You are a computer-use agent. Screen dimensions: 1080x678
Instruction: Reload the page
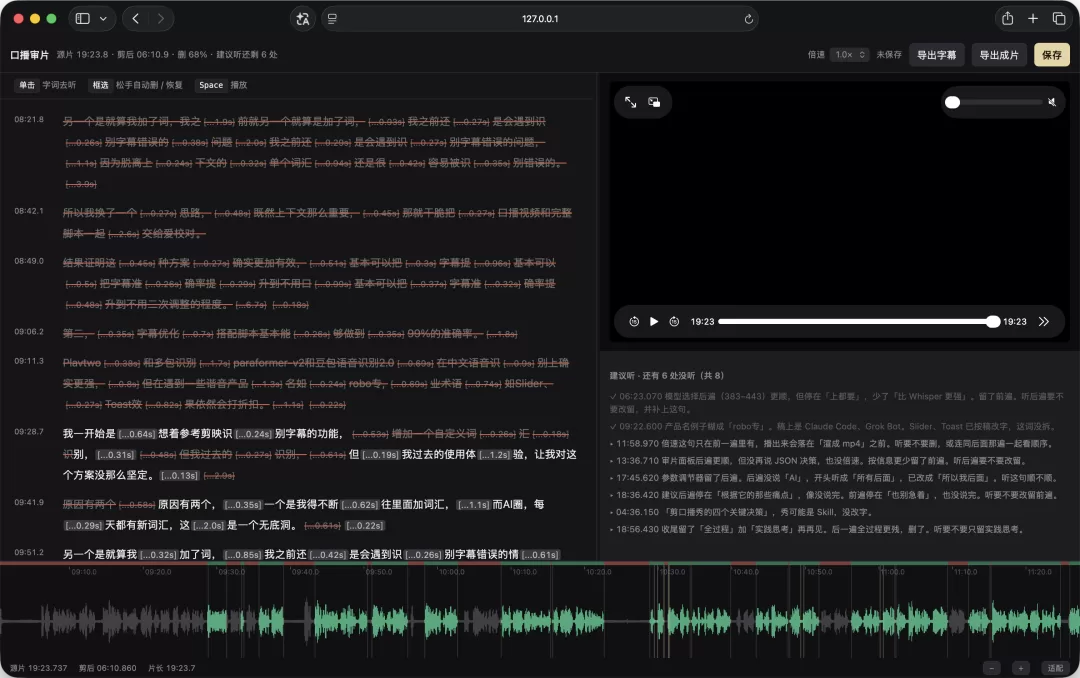(749, 19)
